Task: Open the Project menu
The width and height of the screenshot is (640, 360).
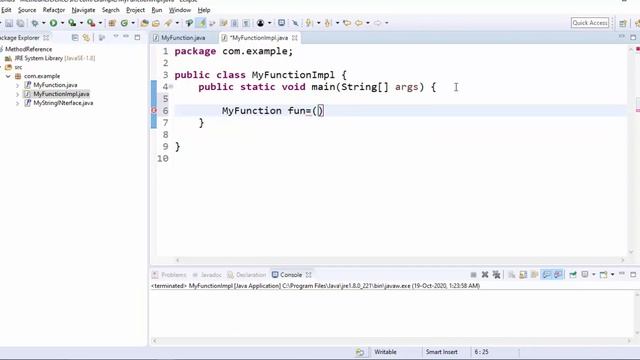Action: tap(135, 10)
